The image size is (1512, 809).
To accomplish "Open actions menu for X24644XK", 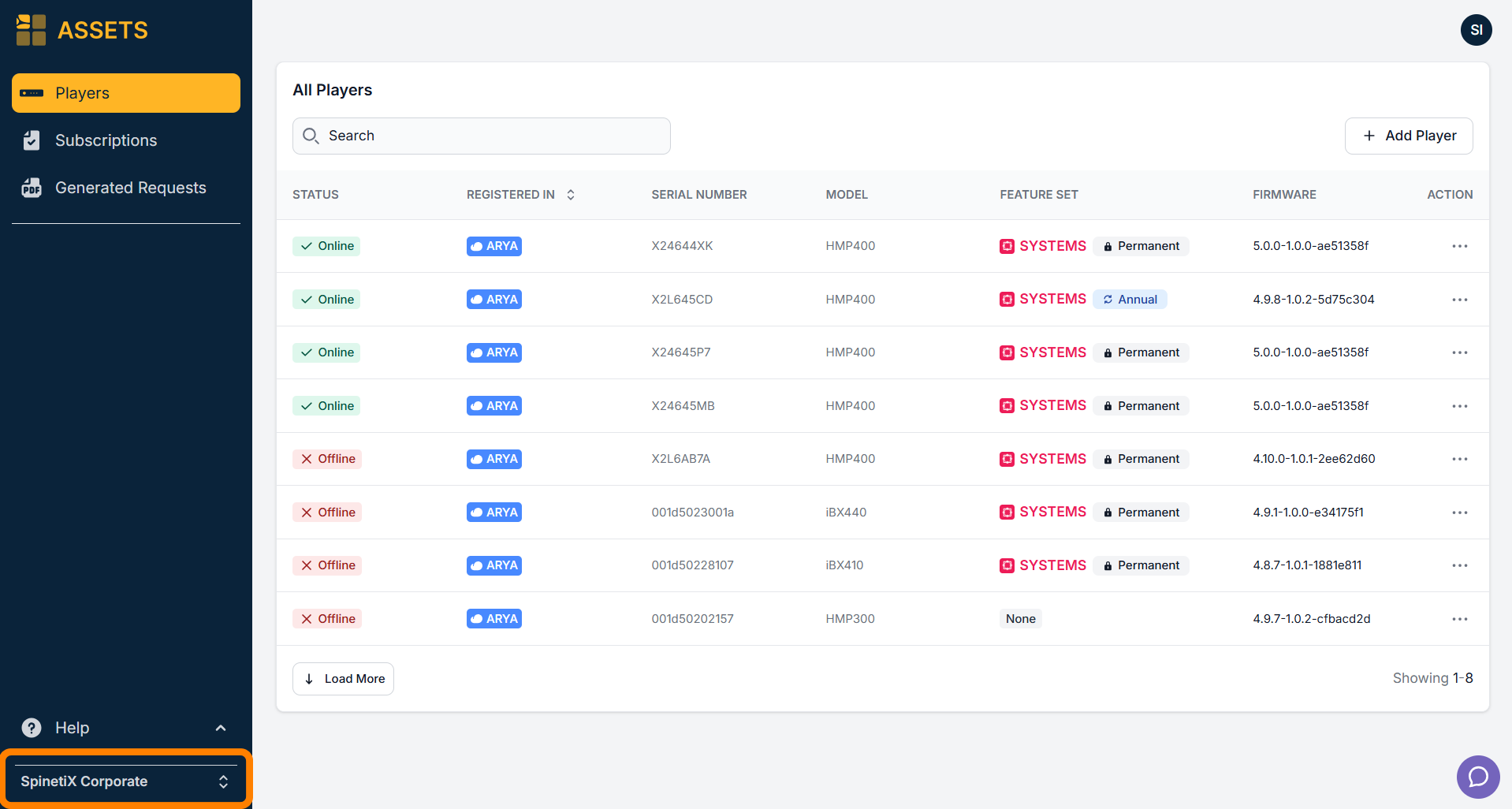I will tap(1459, 246).
